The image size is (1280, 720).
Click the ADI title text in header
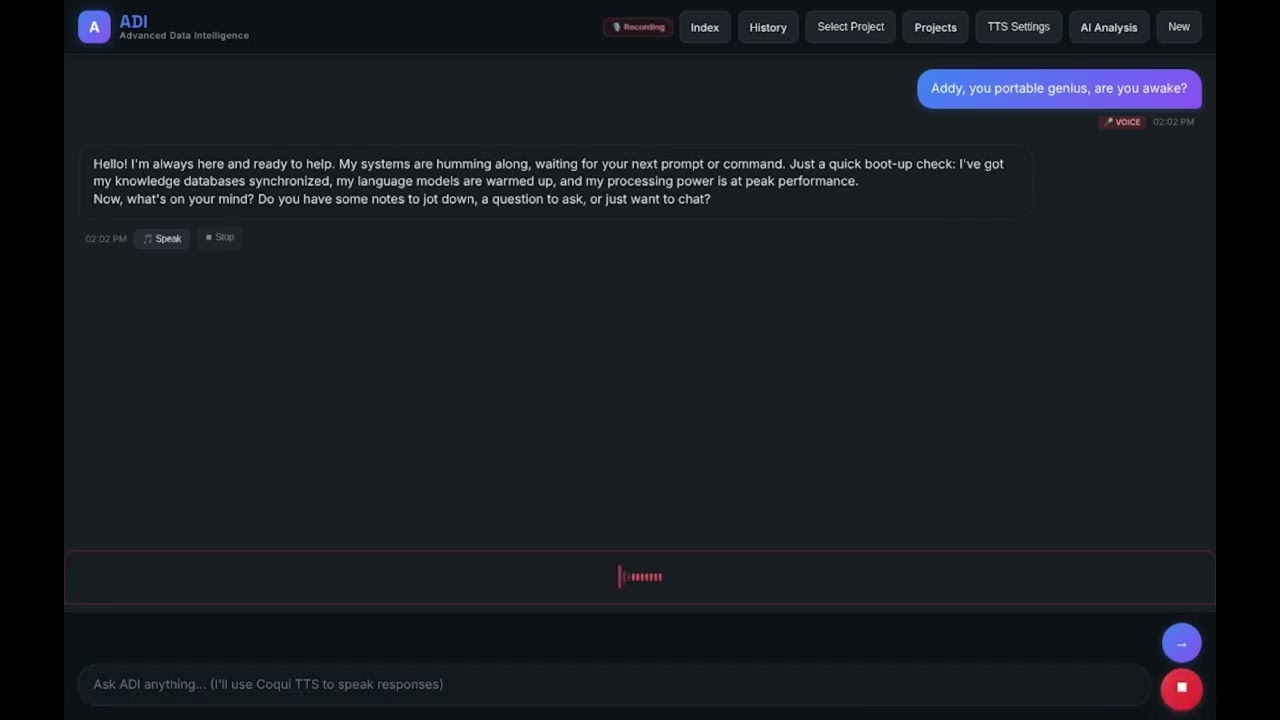point(133,21)
